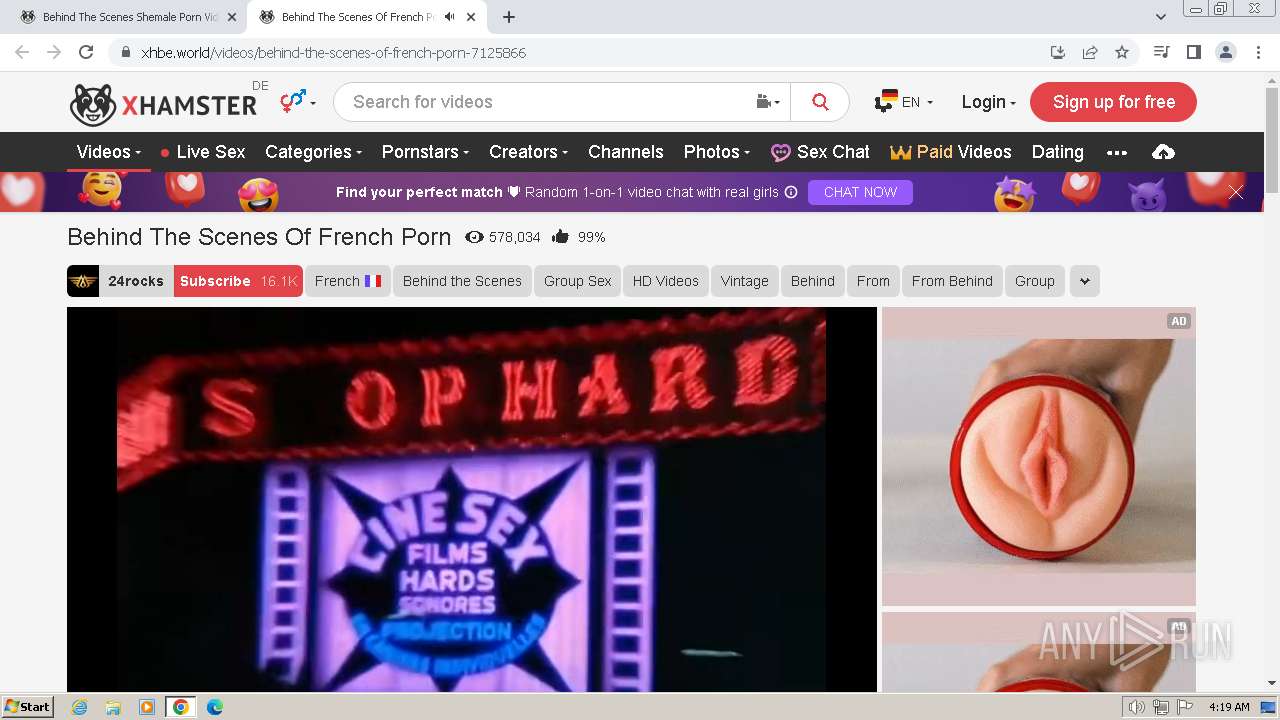Click the address bar URL
Viewport: 1280px width, 720px height.
(333, 53)
